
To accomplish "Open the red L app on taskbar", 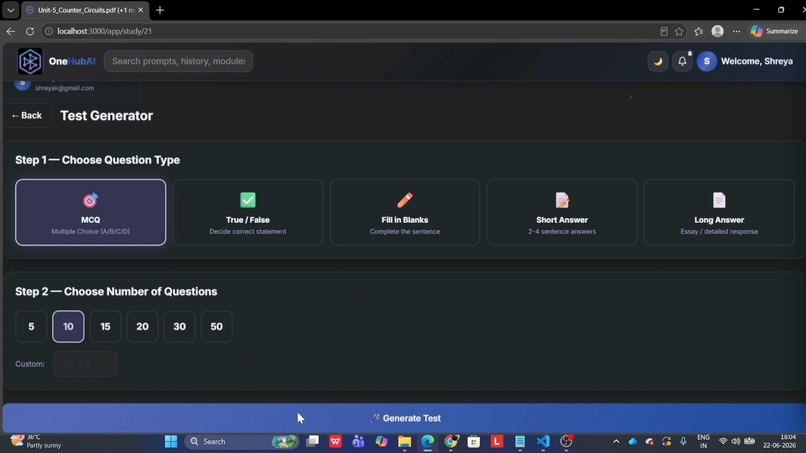I will click(x=497, y=441).
